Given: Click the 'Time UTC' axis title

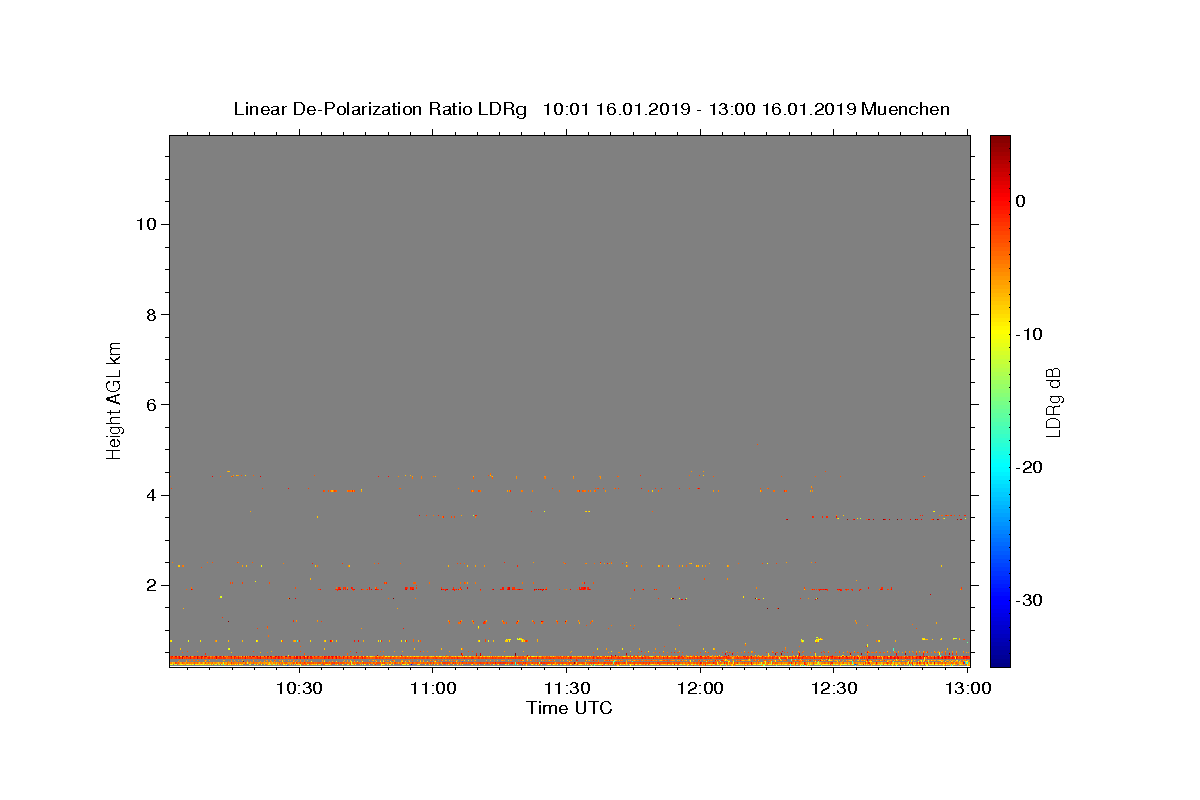Looking at the screenshot, I should coord(569,708).
